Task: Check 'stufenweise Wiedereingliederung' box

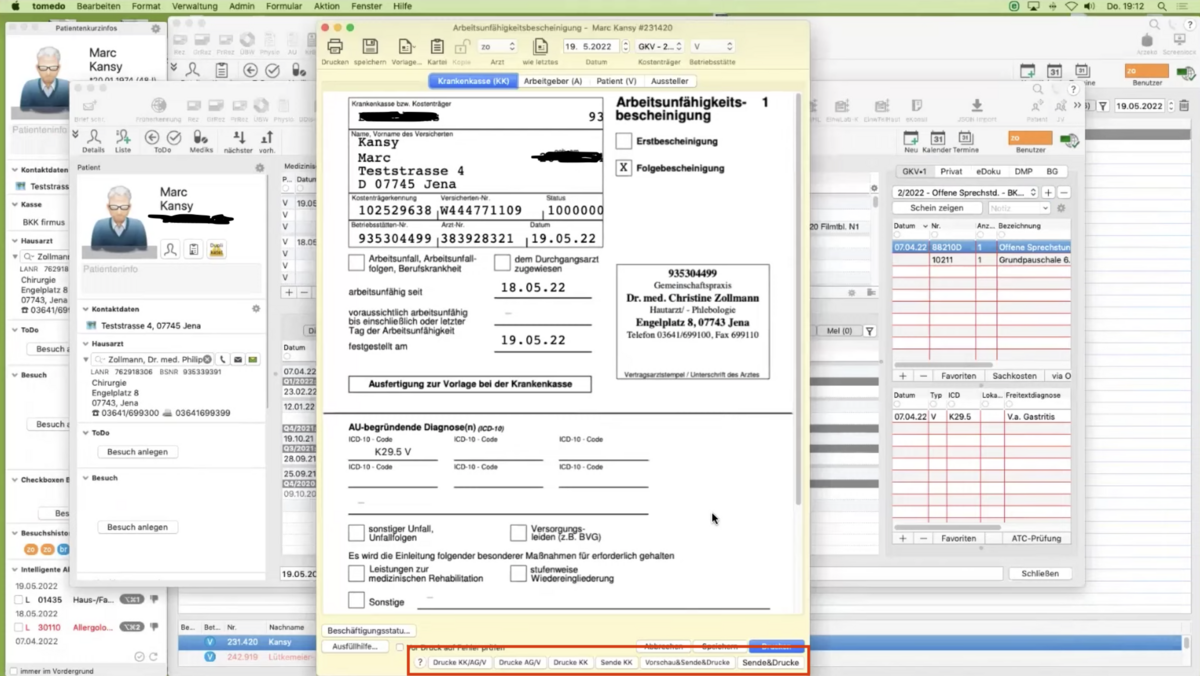Action: tap(518, 573)
